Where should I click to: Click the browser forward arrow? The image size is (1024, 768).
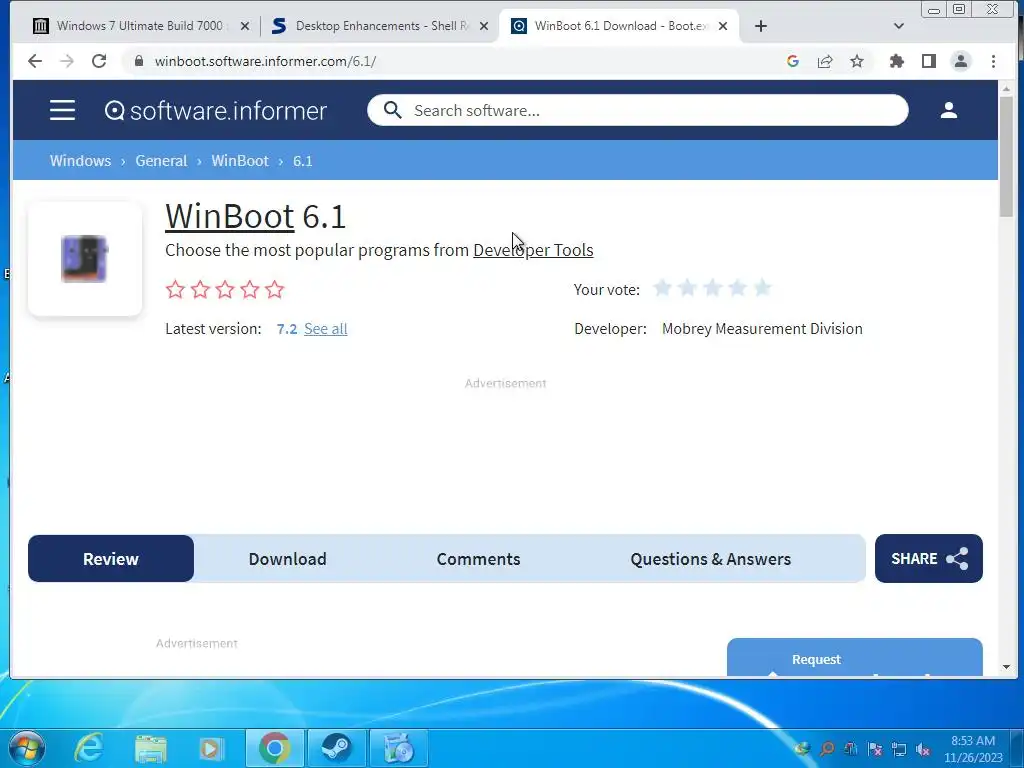pyautogui.click(x=67, y=61)
